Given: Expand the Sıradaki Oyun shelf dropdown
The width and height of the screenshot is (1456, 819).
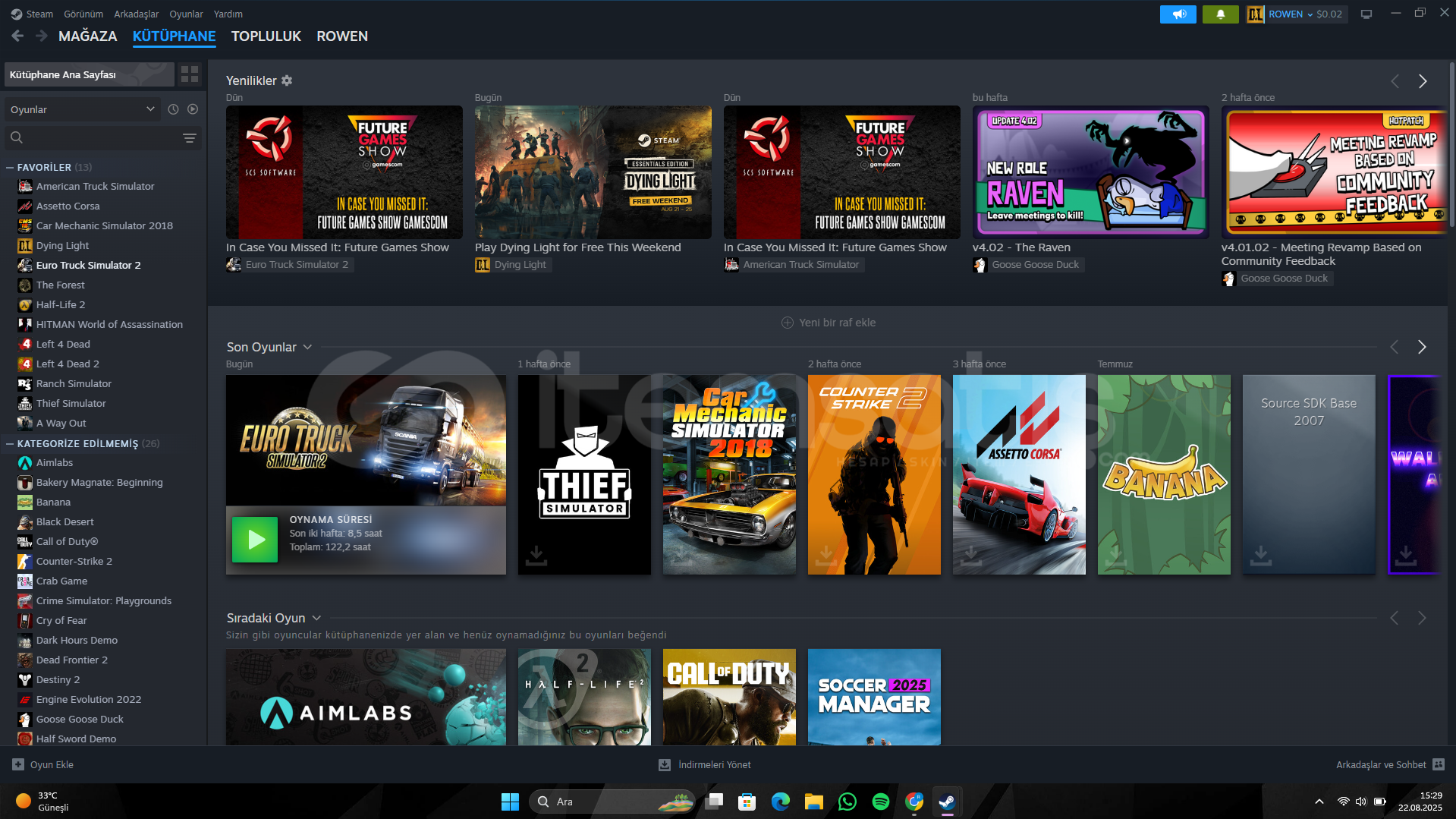Looking at the screenshot, I should pyautogui.click(x=316, y=618).
